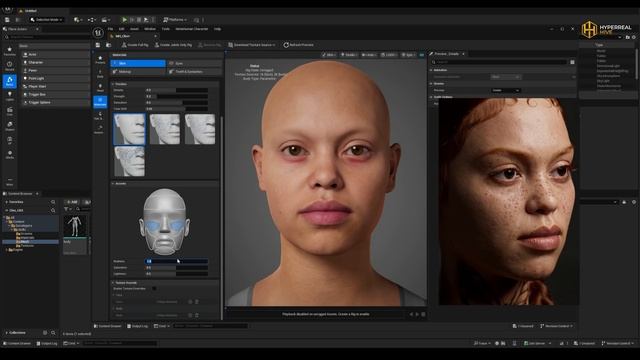Open Recent category in Place Actors
640x360 pixels.
point(9,66)
